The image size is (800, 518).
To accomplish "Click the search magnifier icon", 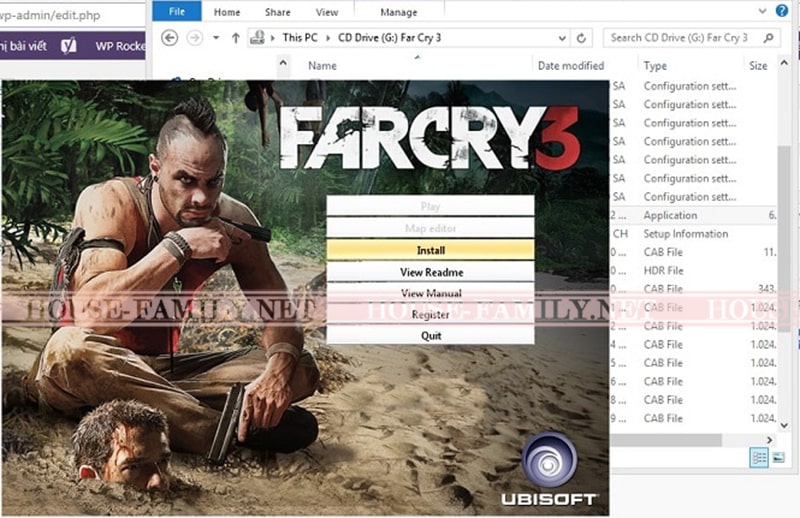I will click(x=769, y=38).
